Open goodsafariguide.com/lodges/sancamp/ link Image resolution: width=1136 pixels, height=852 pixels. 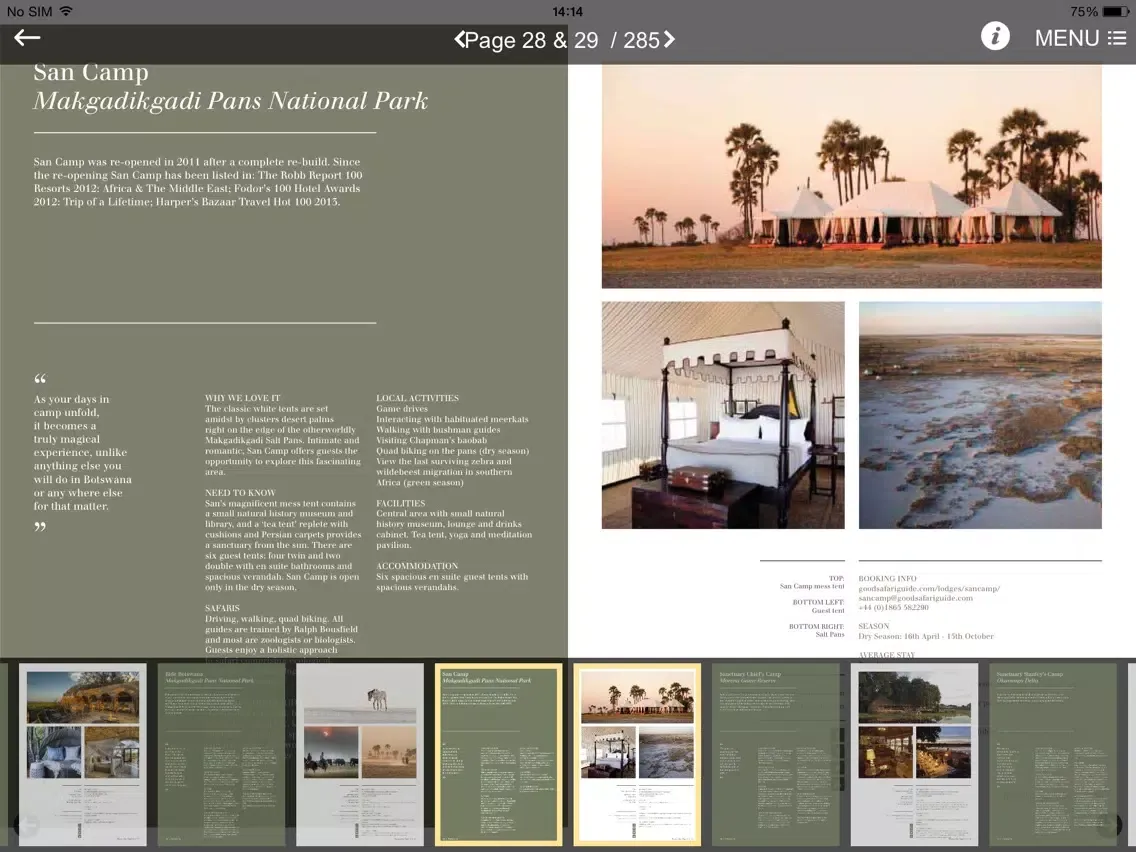click(x=929, y=588)
